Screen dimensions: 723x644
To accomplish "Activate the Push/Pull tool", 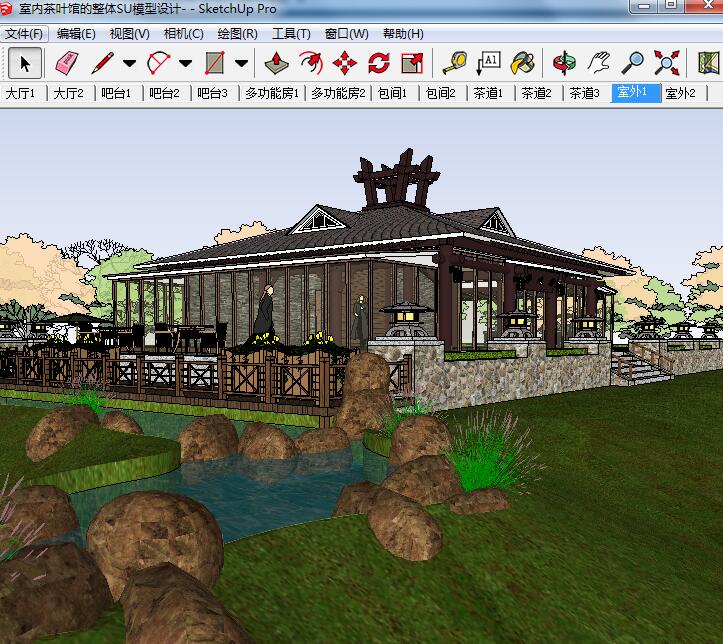I will click(277, 63).
